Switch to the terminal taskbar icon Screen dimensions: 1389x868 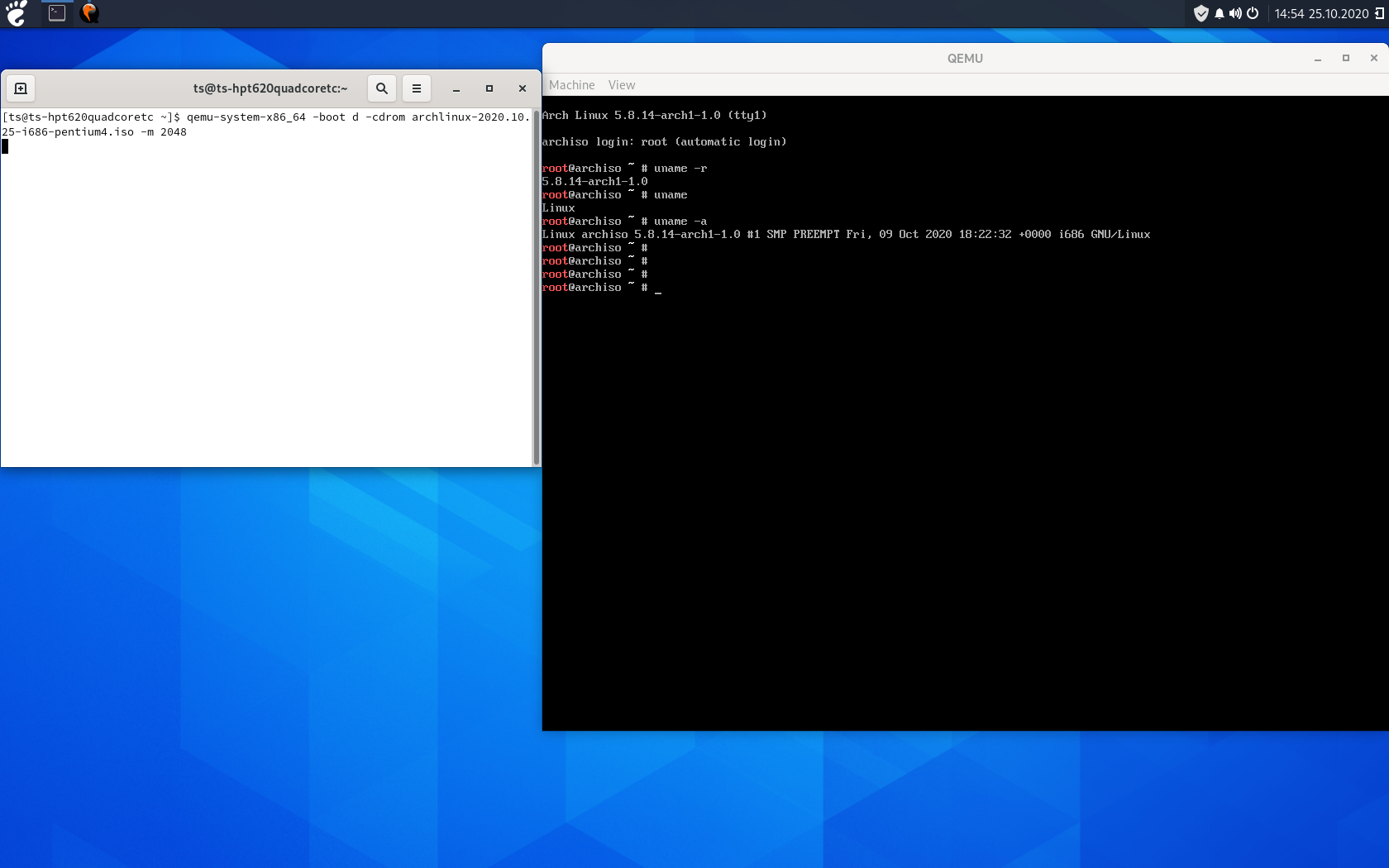coord(57,13)
